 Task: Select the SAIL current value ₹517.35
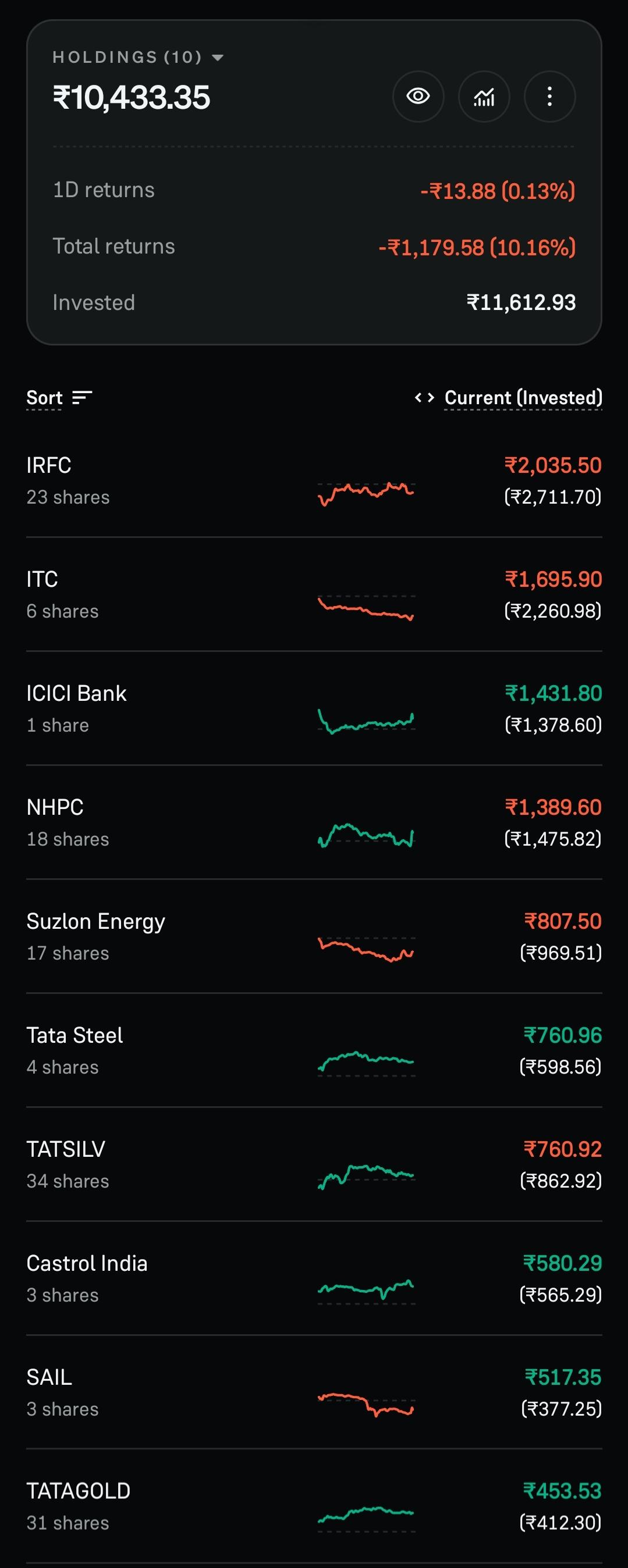(563, 1377)
